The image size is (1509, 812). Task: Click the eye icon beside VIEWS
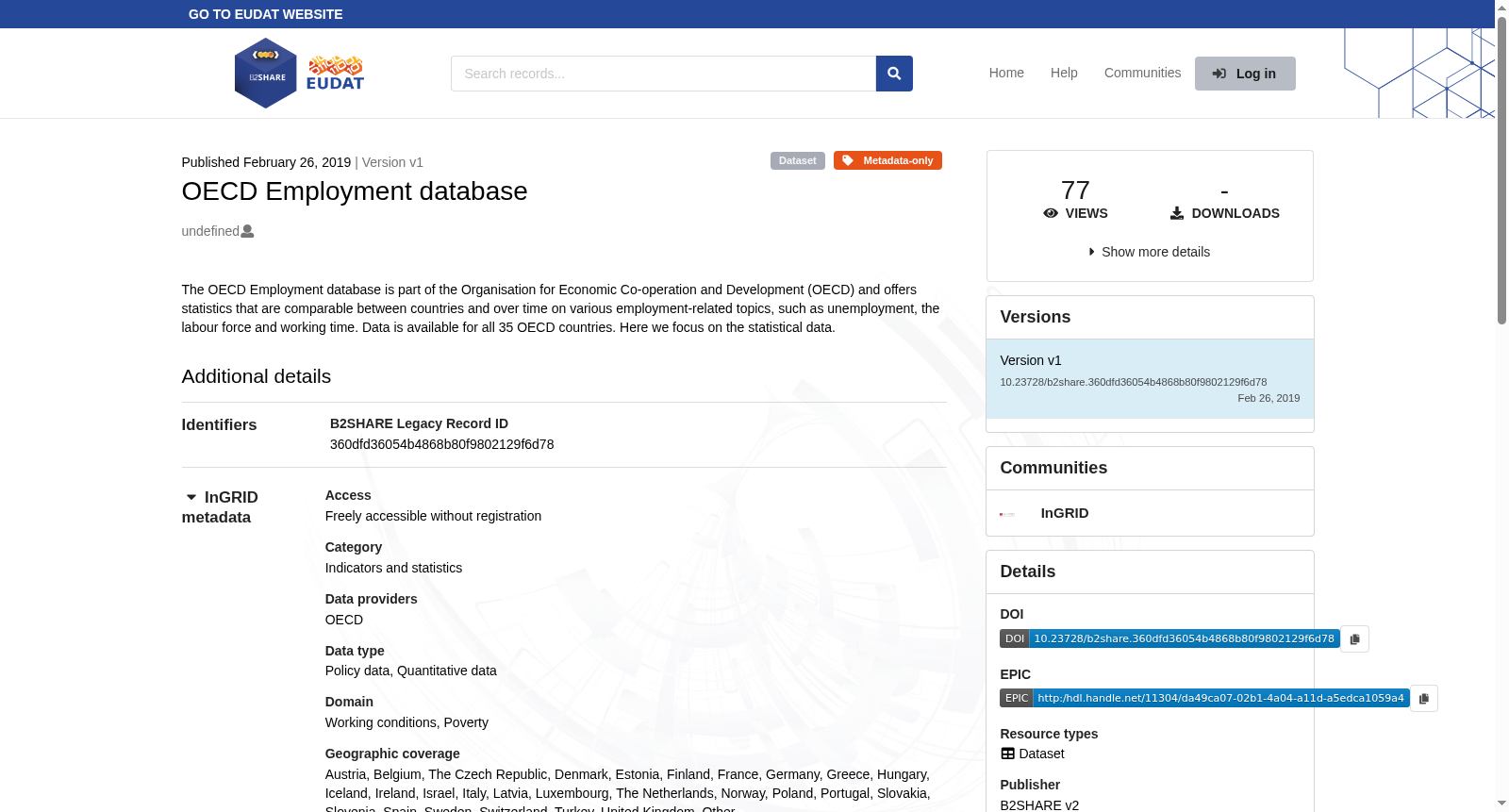[x=1051, y=213]
